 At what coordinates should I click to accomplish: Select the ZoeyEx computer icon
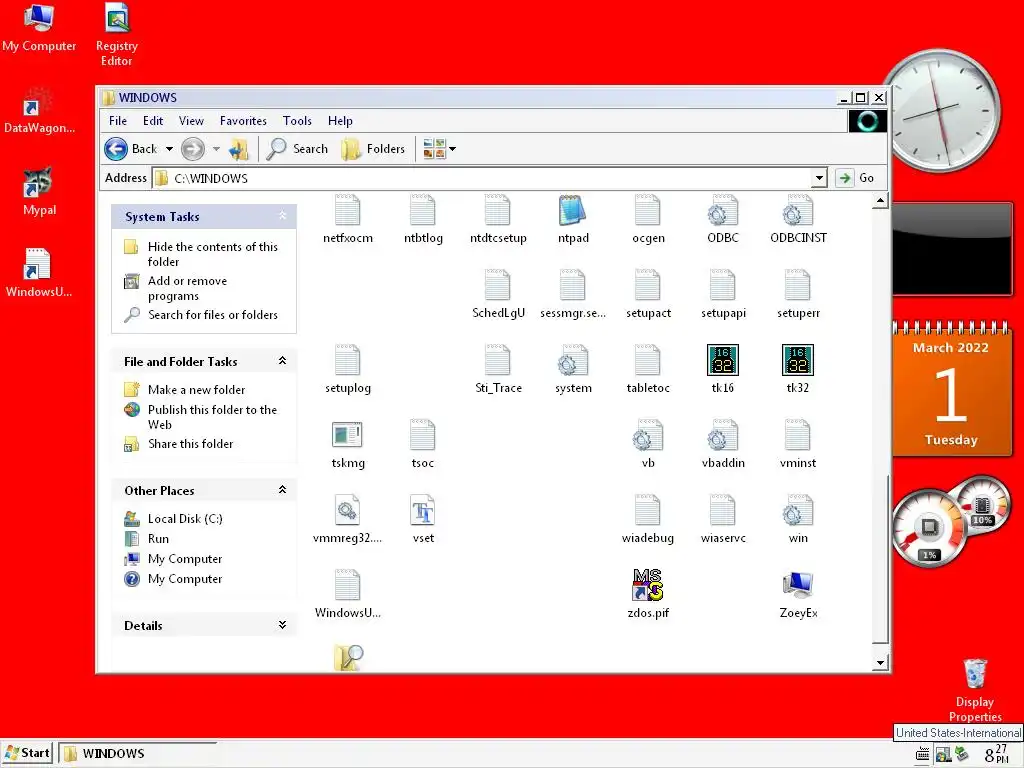797,584
